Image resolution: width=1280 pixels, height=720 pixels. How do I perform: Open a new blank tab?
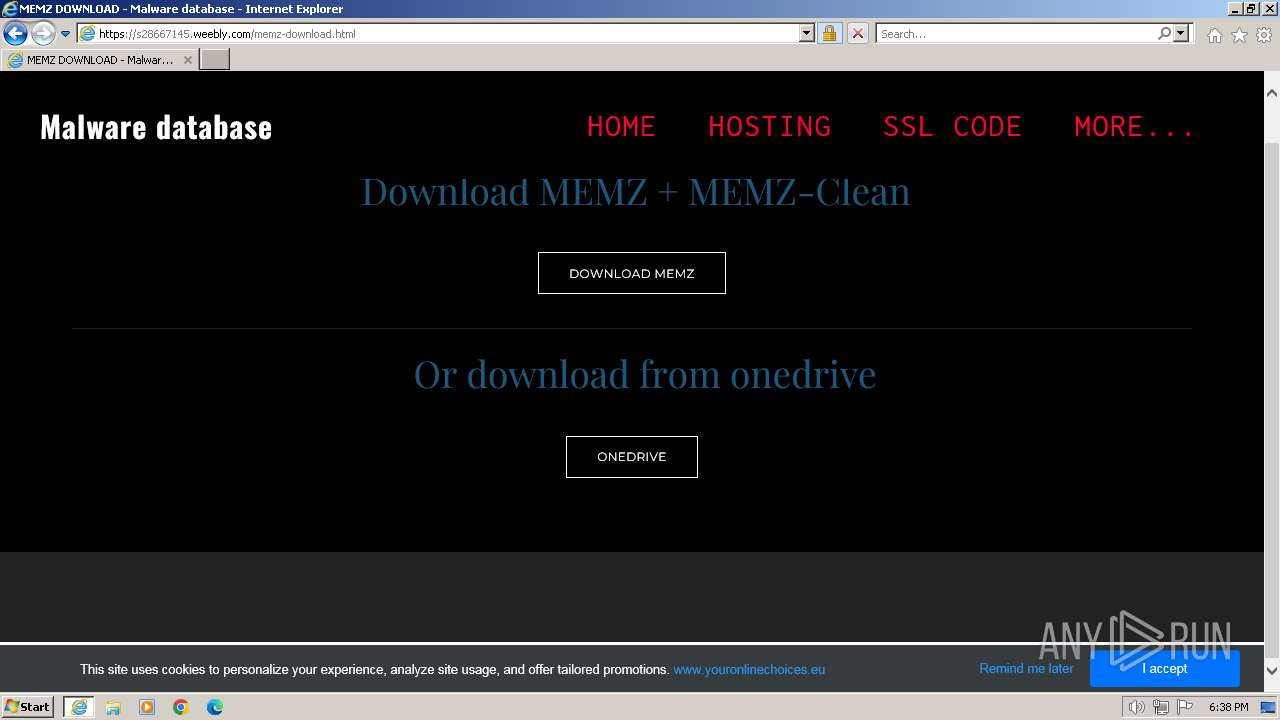tap(215, 60)
